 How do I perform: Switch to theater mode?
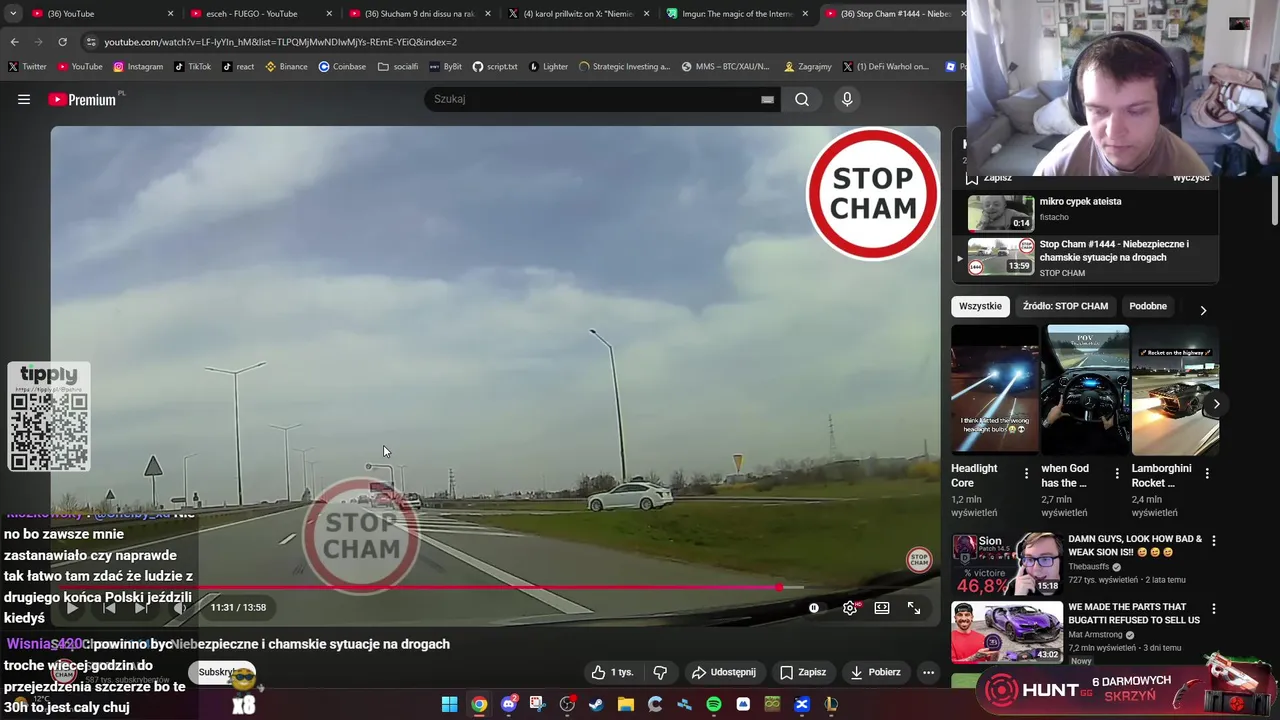(x=882, y=607)
